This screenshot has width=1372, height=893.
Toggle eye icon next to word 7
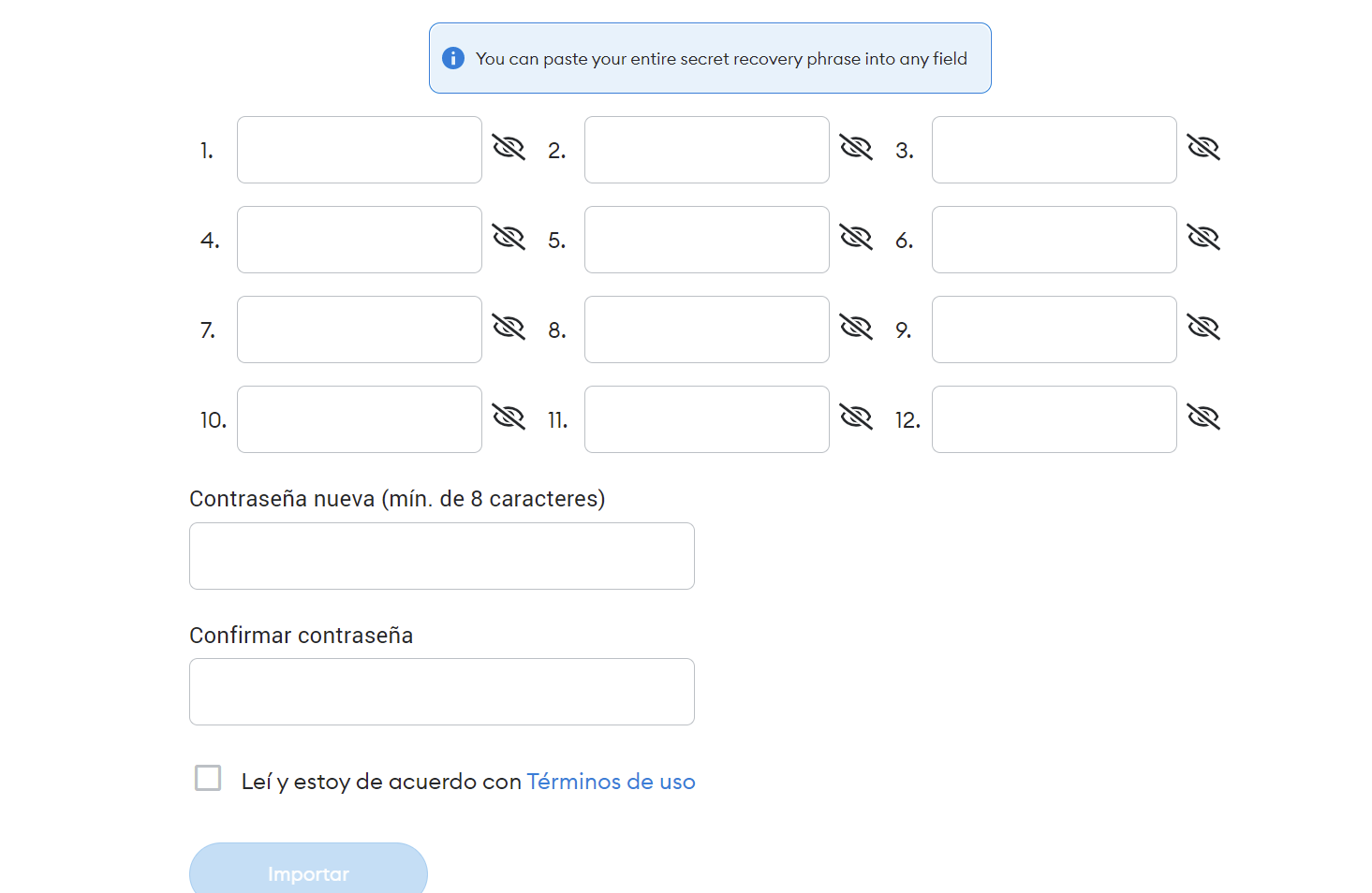click(x=509, y=328)
